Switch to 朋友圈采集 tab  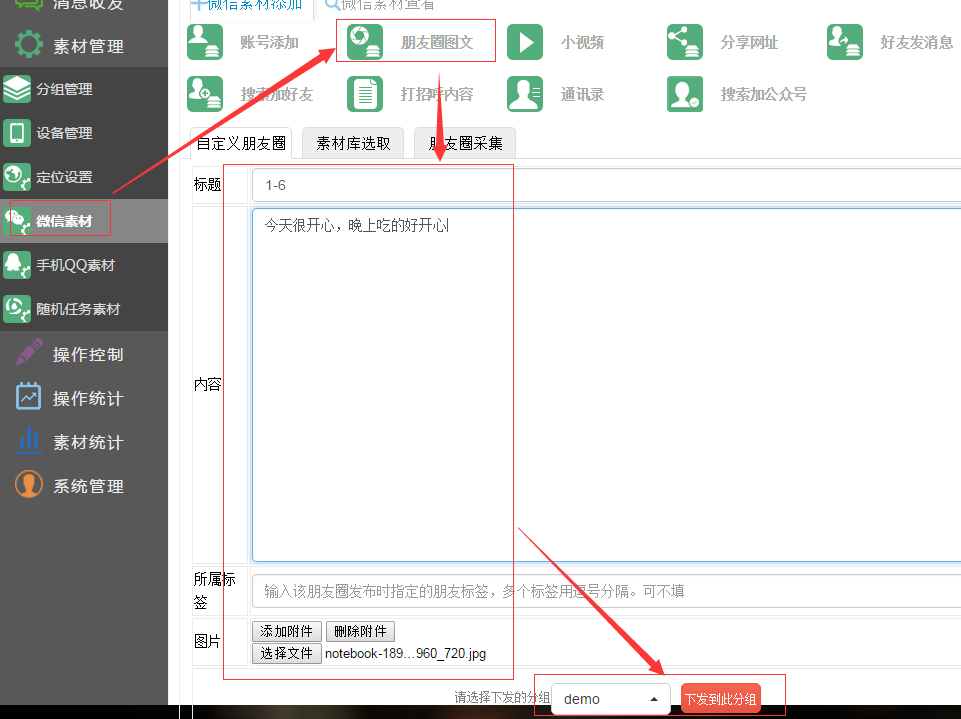point(465,143)
